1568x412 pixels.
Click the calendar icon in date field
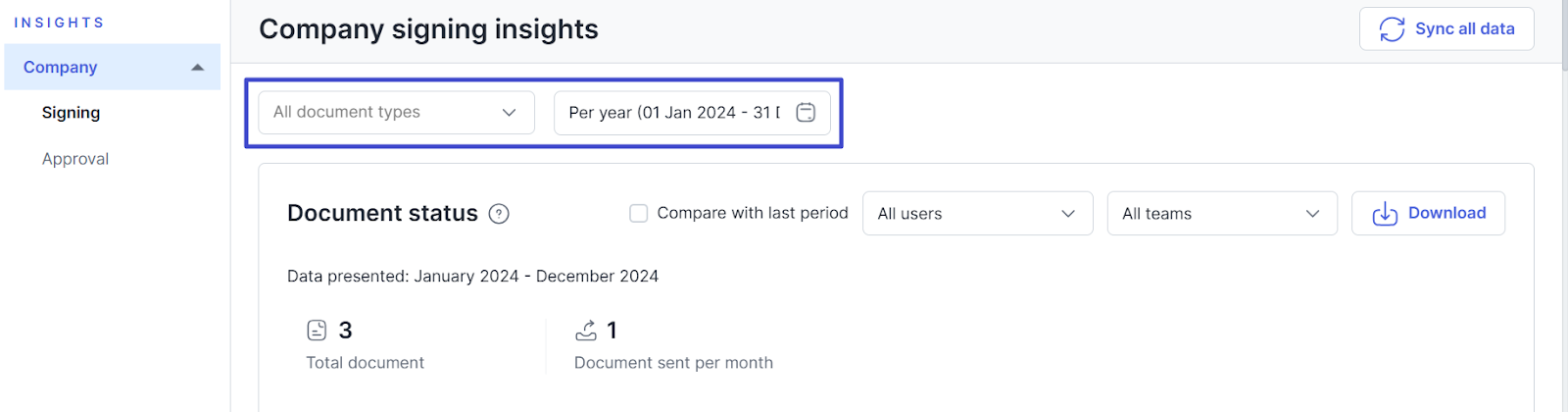click(806, 113)
